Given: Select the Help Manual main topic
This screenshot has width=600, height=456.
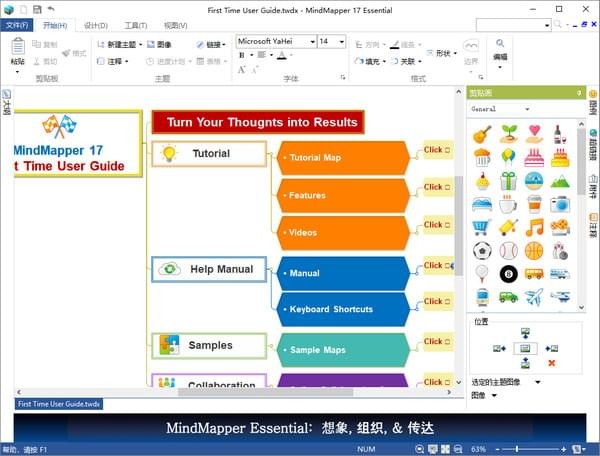Looking at the screenshot, I should point(209,269).
